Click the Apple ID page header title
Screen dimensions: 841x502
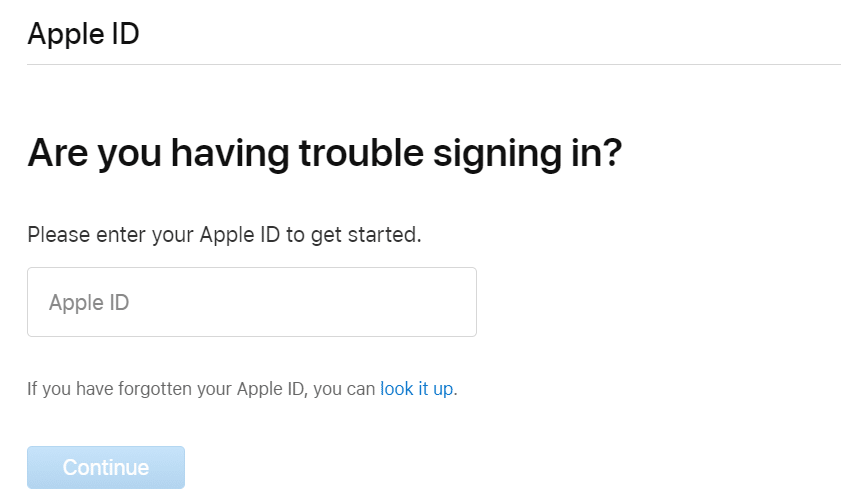click(x=83, y=34)
